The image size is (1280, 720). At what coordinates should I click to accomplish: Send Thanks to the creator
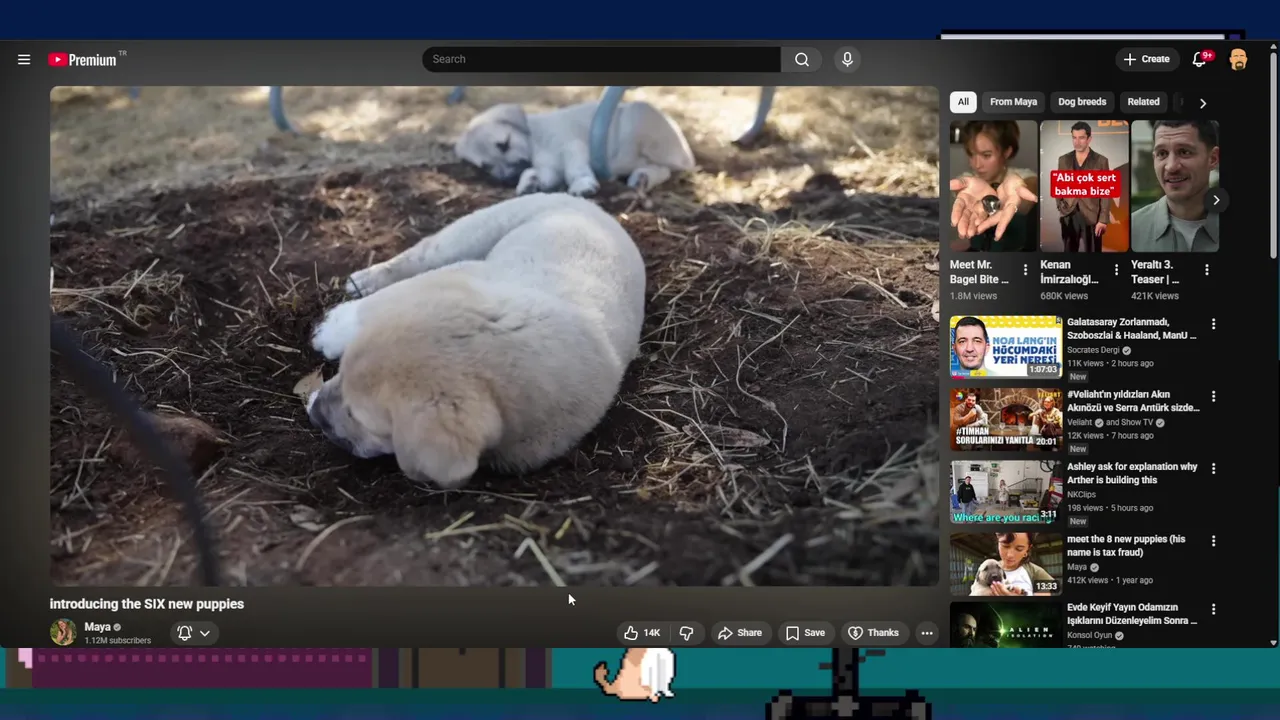point(873,633)
